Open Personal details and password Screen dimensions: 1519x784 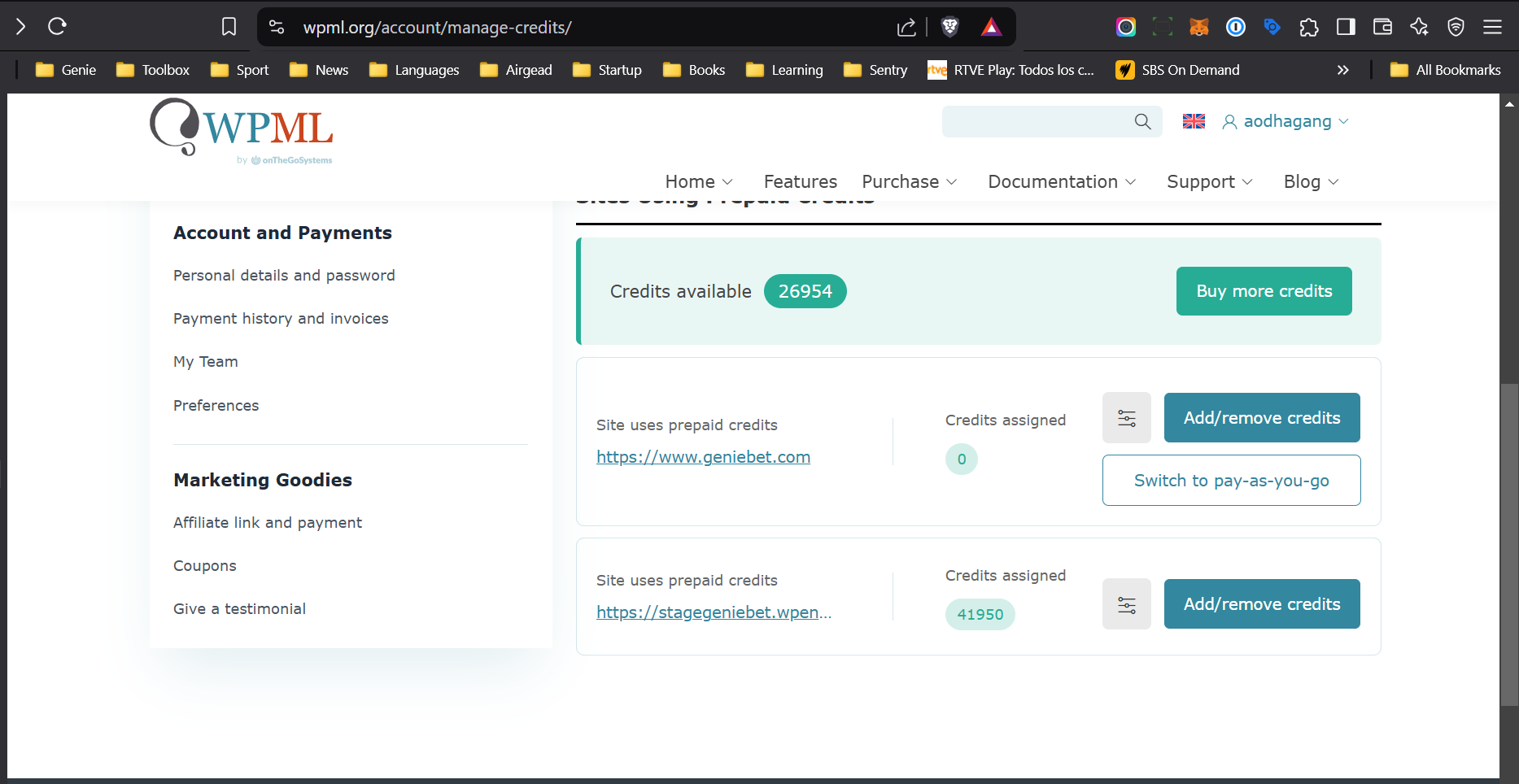pos(284,276)
